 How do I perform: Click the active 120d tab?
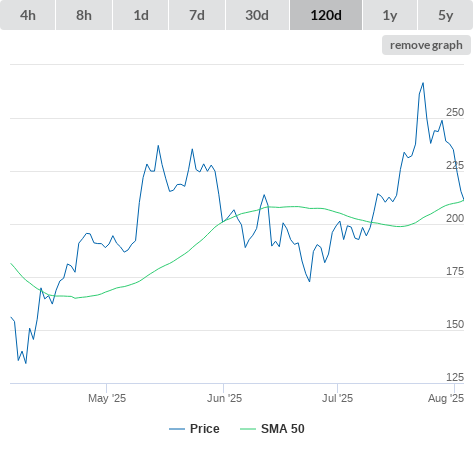[326, 15]
